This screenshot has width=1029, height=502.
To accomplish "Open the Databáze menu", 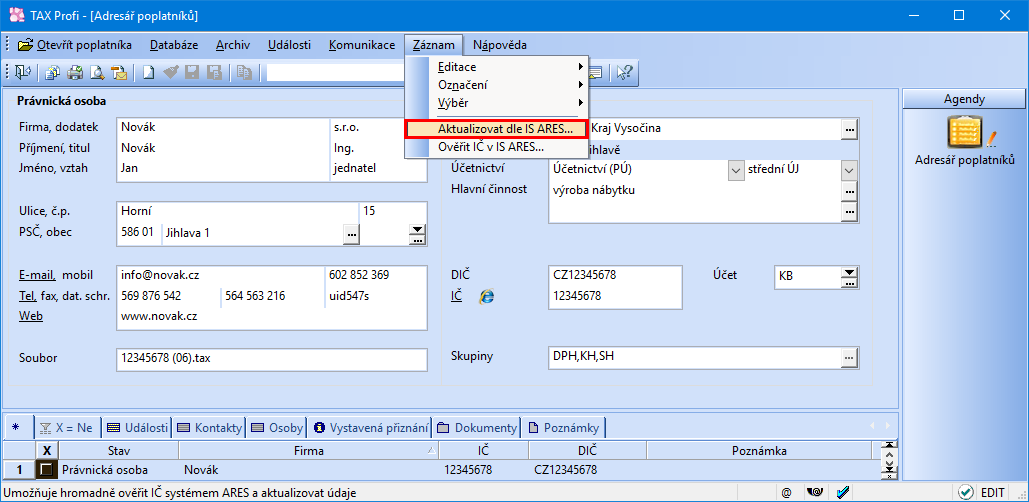I will (174, 45).
